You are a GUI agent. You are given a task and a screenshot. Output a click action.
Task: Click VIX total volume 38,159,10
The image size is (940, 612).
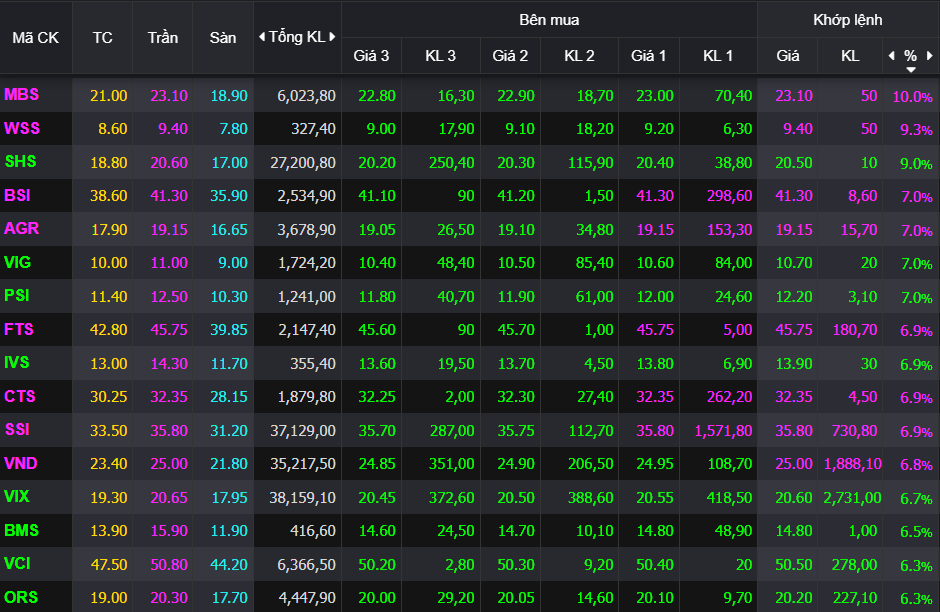coord(302,498)
